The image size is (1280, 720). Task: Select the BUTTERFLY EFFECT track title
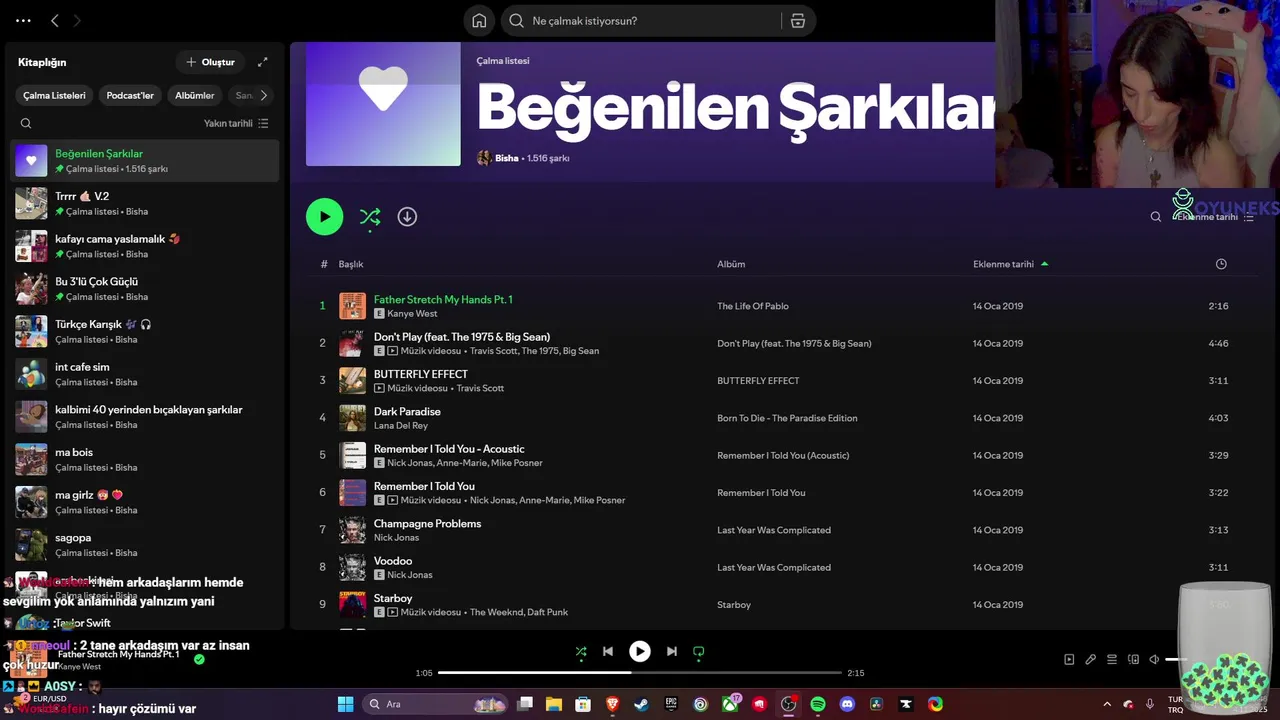[x=421, y=374]
